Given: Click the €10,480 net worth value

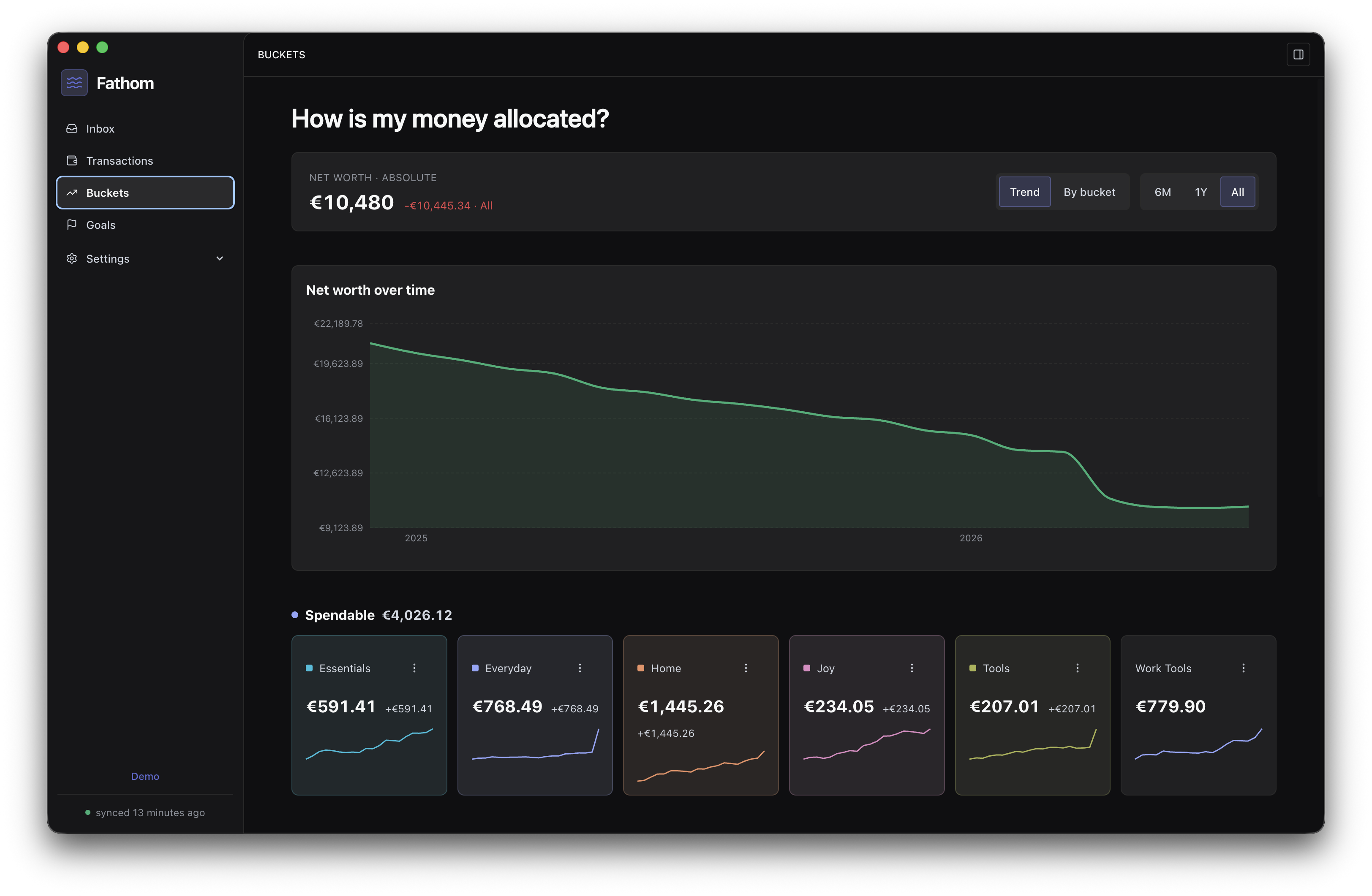Looking at the screenshot, I should pos(351,203).
